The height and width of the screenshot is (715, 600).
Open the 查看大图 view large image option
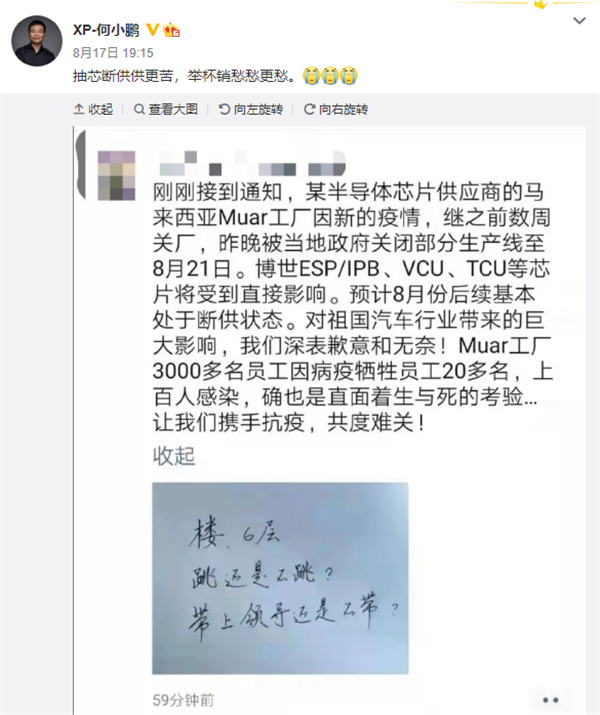coord(166,109)
